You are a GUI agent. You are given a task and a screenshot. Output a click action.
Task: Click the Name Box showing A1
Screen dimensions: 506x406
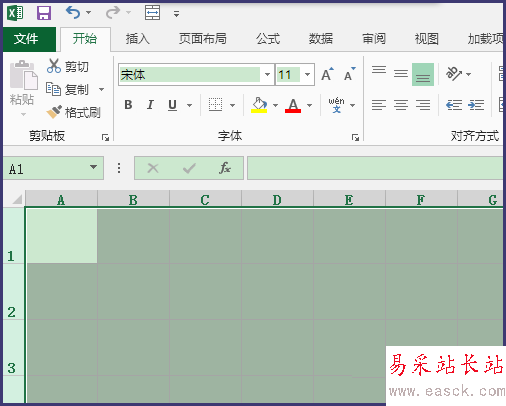47,168
